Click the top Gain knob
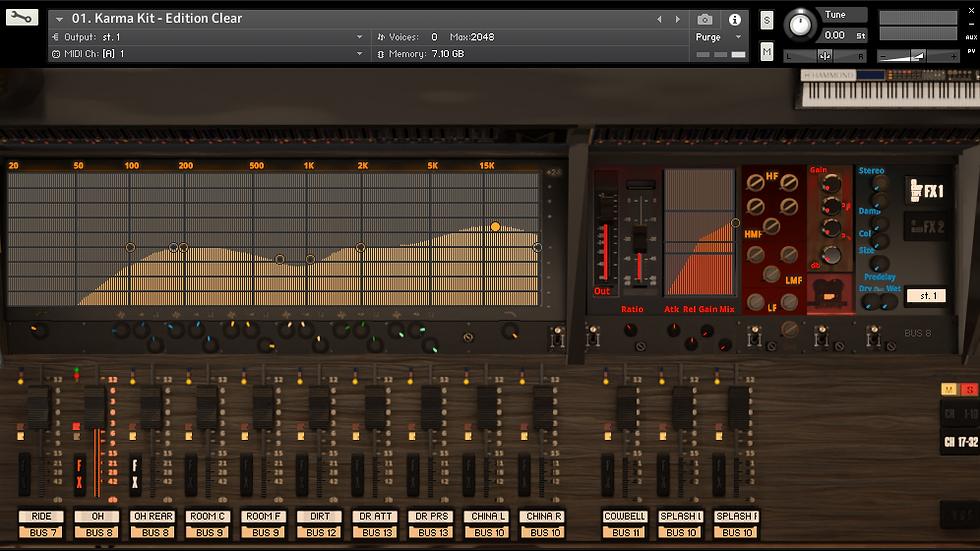Viewport: 980px width, 551px height. pos(831,184)
